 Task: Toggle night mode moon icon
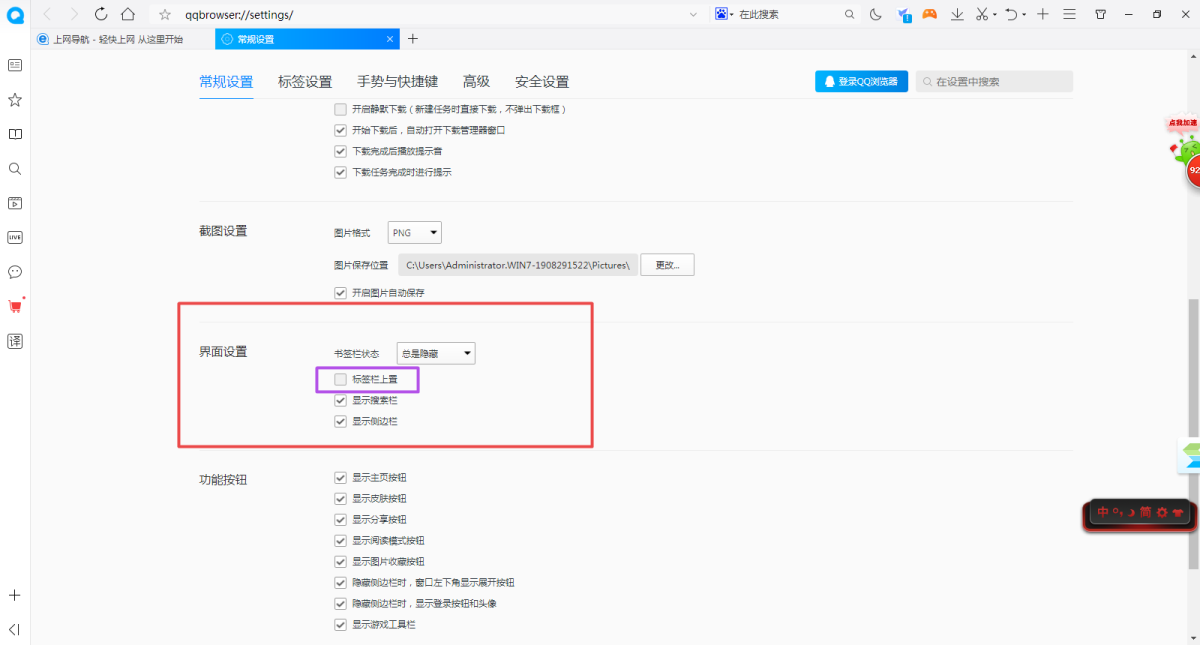pos(876,14)
